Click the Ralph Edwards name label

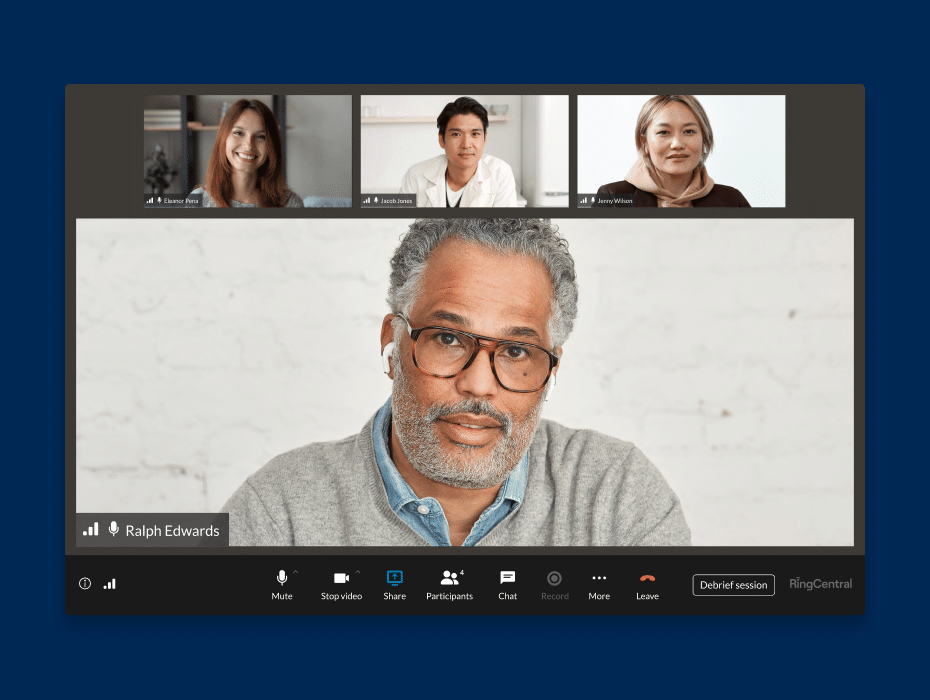click(x=172, y=531)
